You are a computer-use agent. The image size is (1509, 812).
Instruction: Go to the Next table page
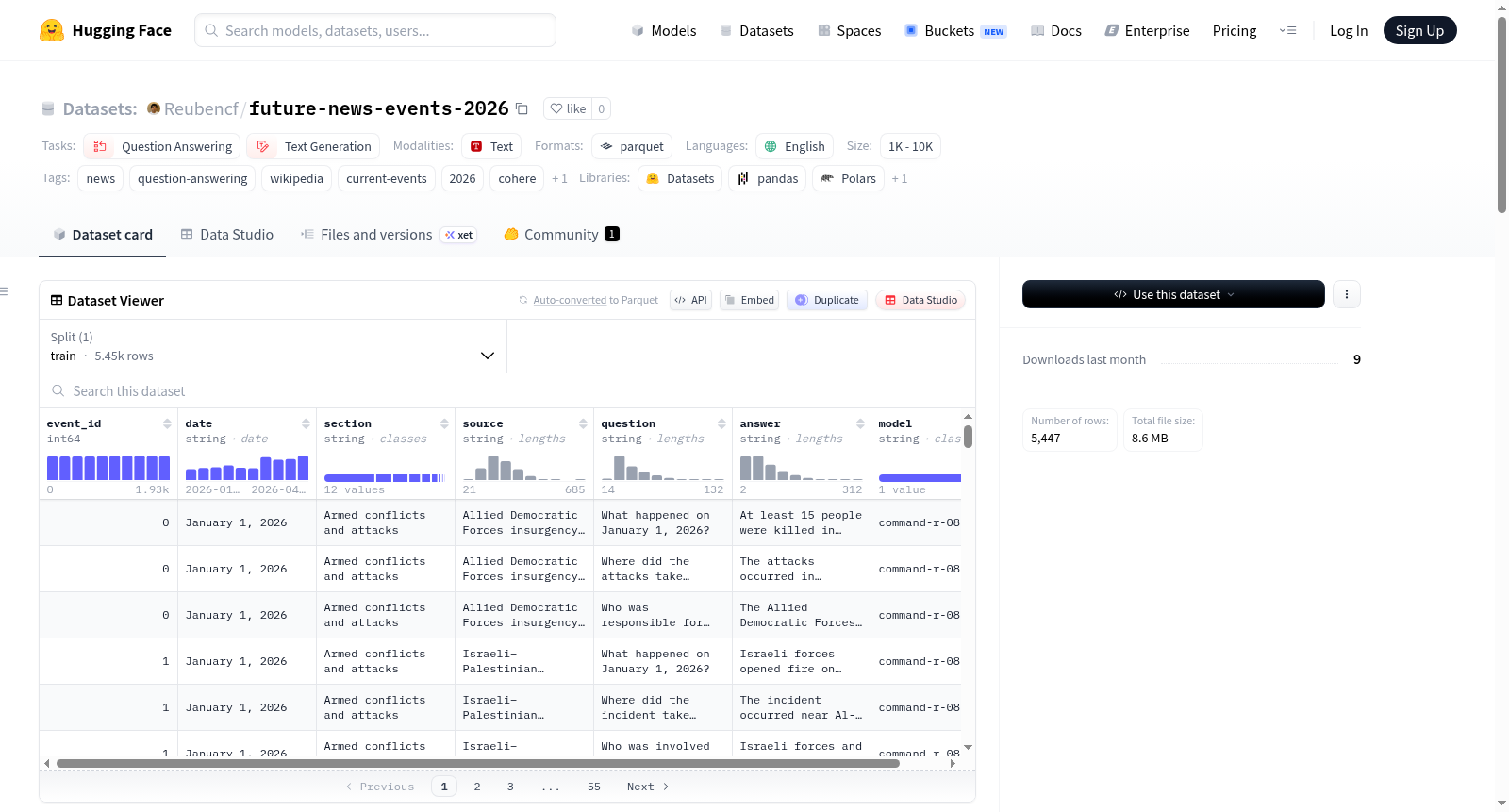point(648,787)
